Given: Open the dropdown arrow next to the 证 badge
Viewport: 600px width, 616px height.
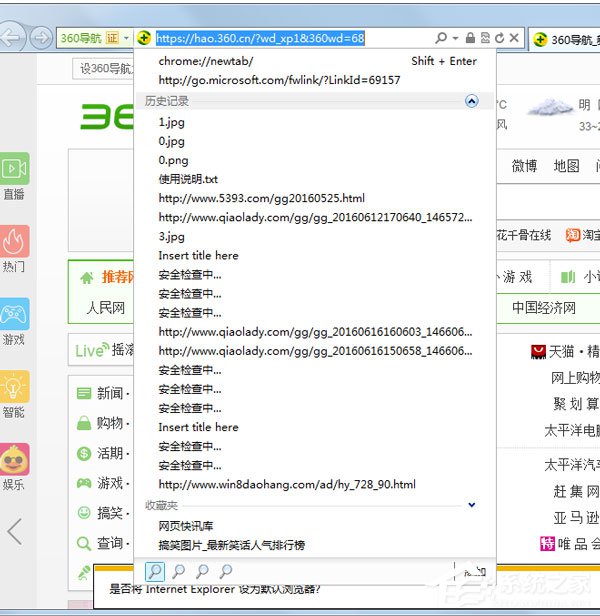Looking at the screenshot, I should tap(126, 38).
